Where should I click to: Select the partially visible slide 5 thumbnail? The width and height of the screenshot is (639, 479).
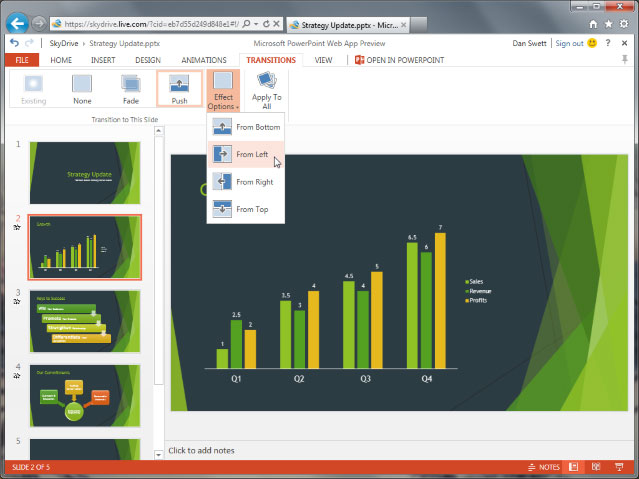click(85, 449)
